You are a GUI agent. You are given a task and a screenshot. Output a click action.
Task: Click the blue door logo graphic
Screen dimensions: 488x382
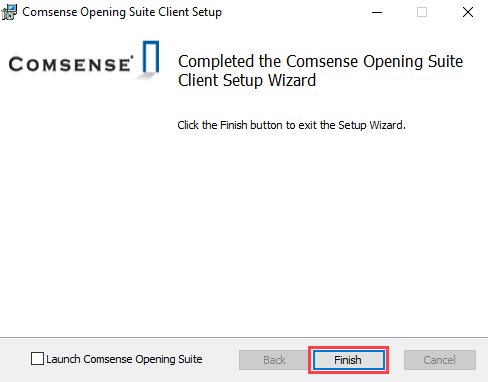[151, 56]
